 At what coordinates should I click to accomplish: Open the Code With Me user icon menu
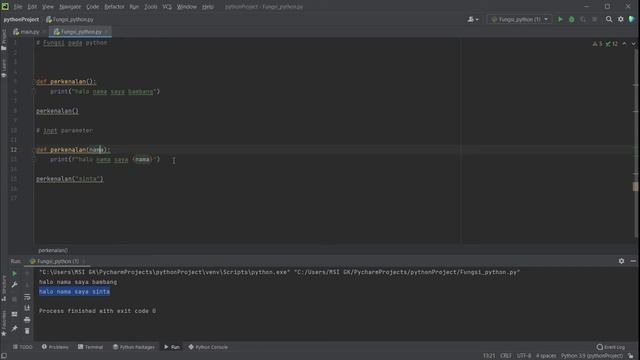pyautogui.click(x=473, y=19)
